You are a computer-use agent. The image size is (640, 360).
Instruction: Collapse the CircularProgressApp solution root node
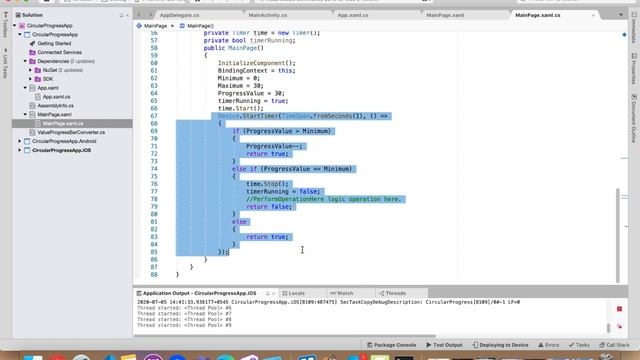tap(15, 25)
